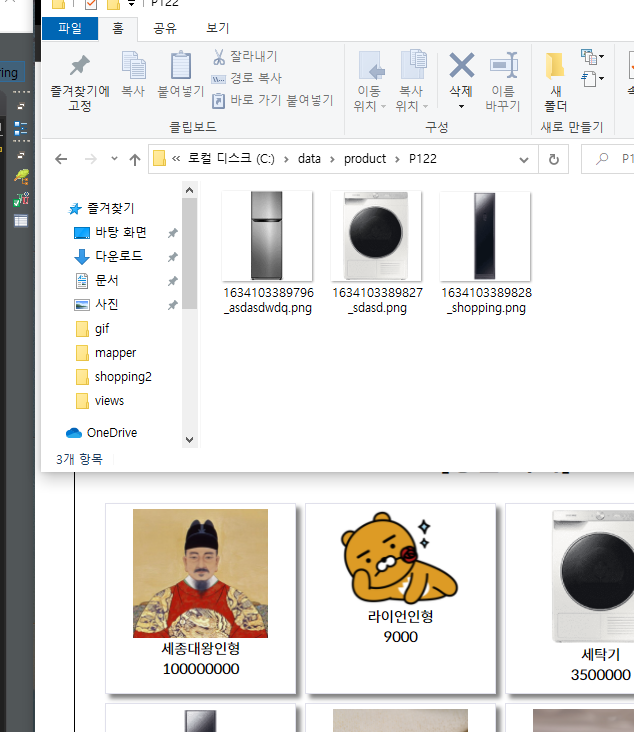The width and height of the screenshot is (634, 732).
Task: Select file 1634103389828_shopping.png
Action: coord(486,252)
